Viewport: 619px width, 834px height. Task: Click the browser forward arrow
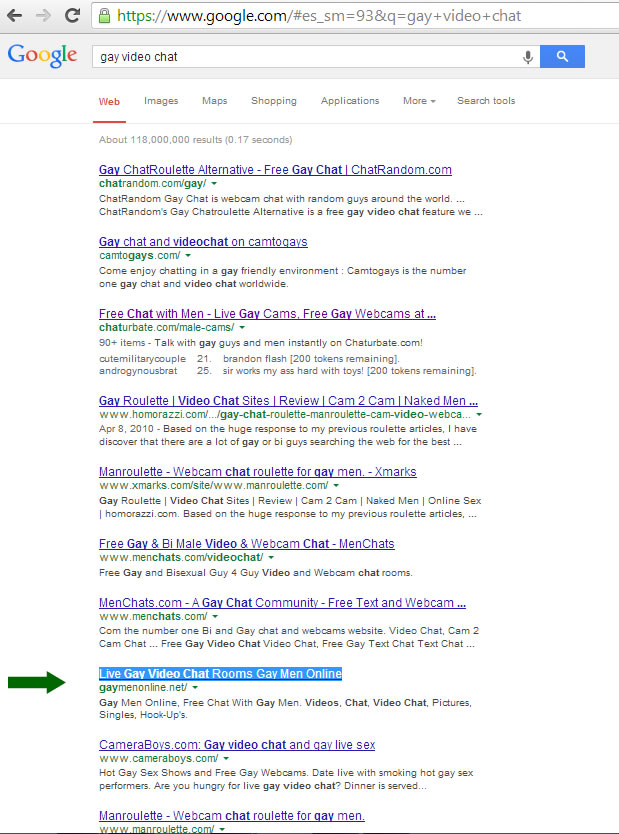pyautogui.click(x=43, y=16)
